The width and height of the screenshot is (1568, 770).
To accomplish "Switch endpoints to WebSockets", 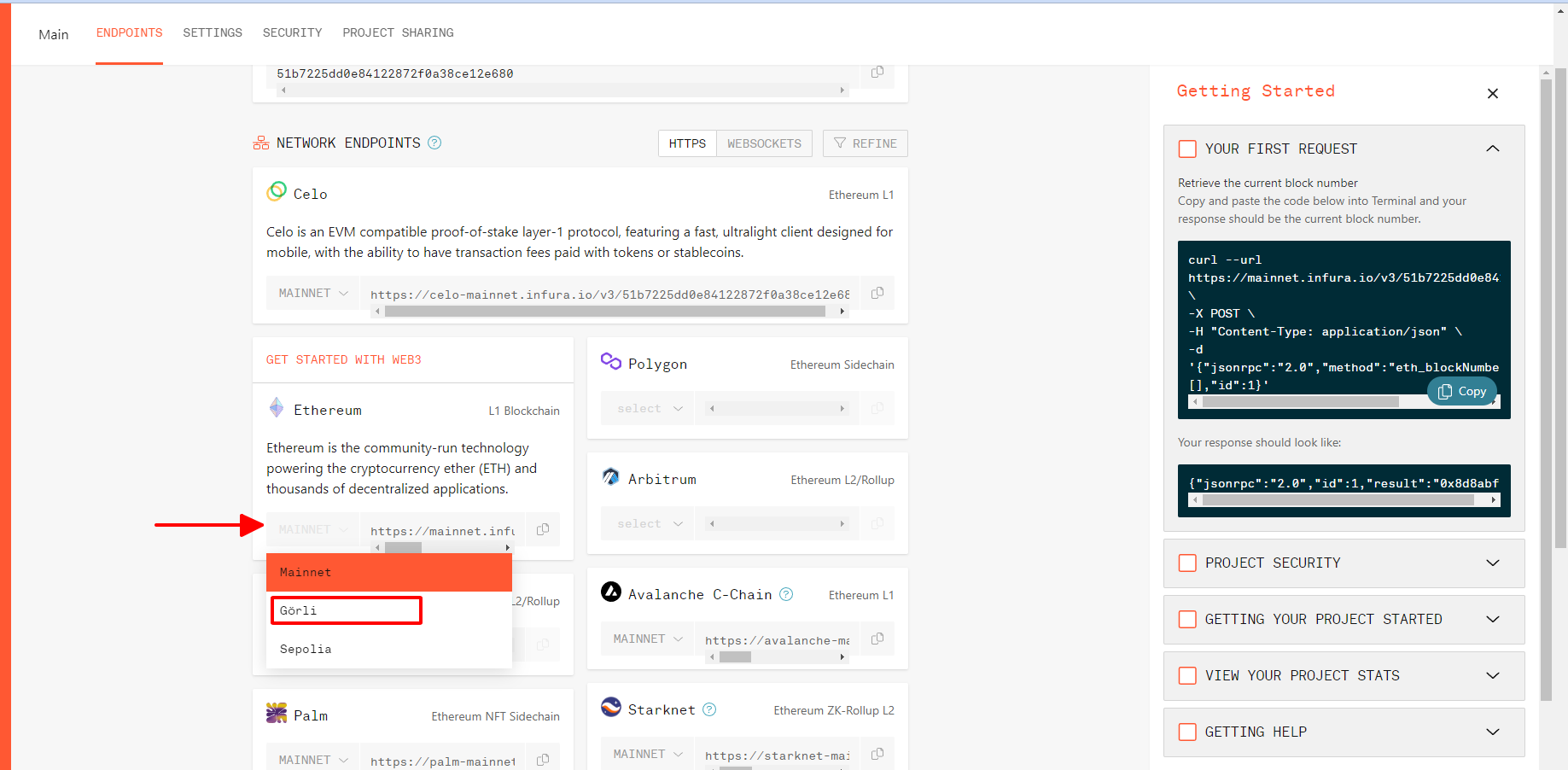I will (764, 143).
